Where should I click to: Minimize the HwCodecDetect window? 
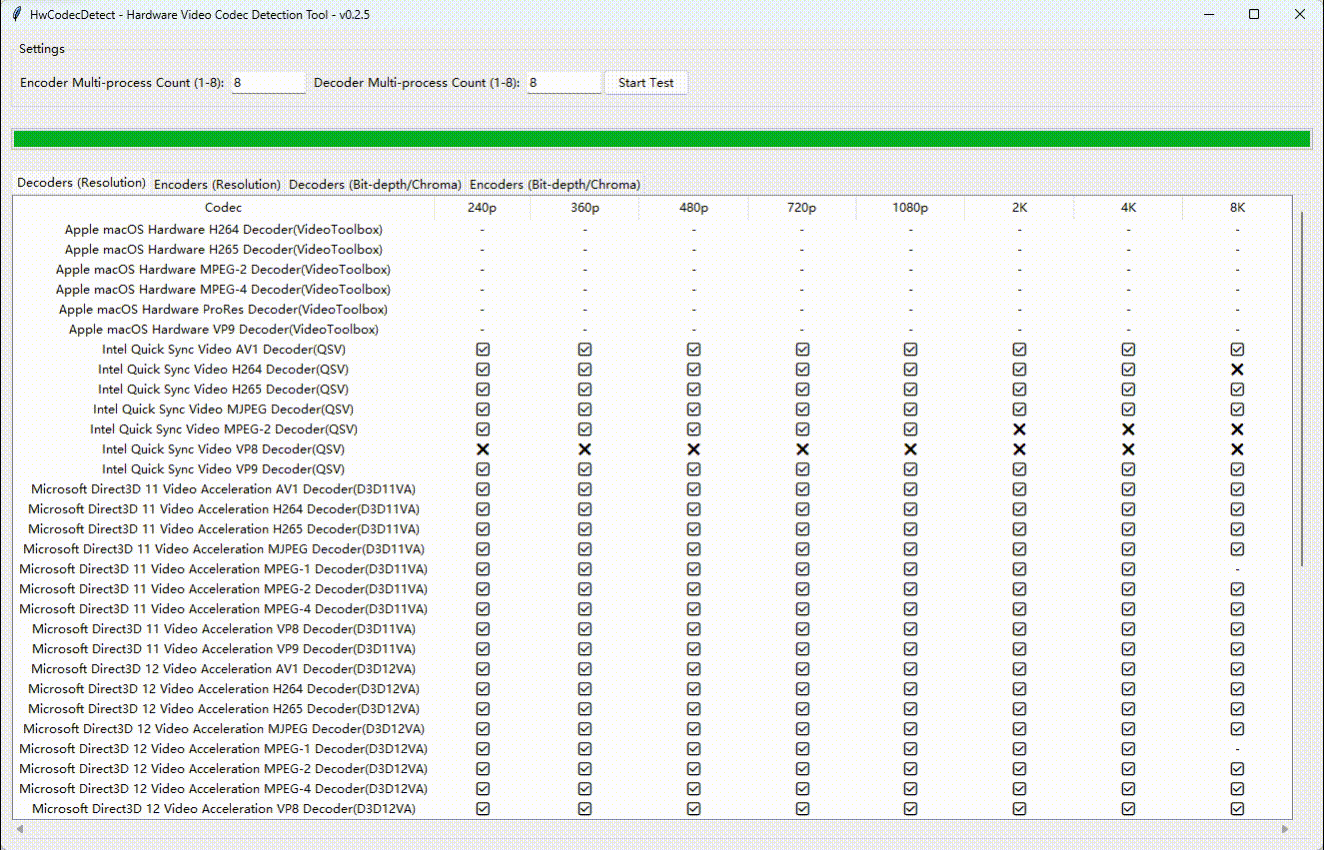pos(1208,15)
